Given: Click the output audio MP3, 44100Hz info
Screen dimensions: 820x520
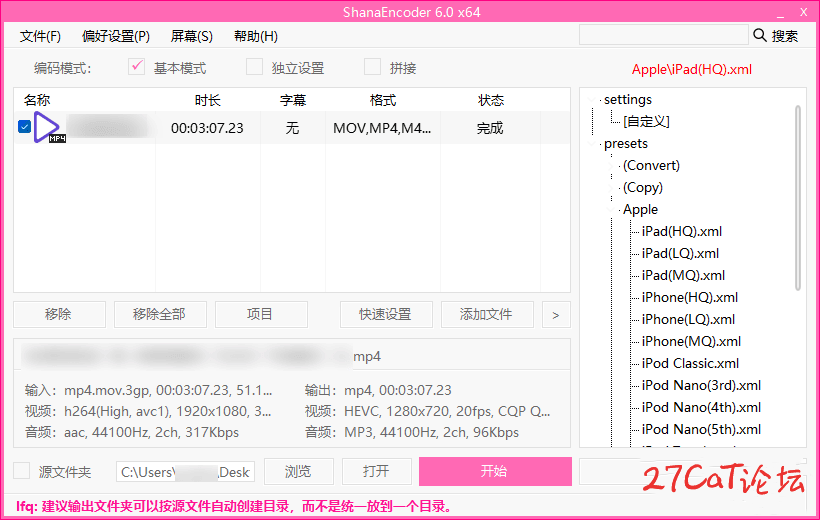Looking at the screenshot, I should point(431,432).
